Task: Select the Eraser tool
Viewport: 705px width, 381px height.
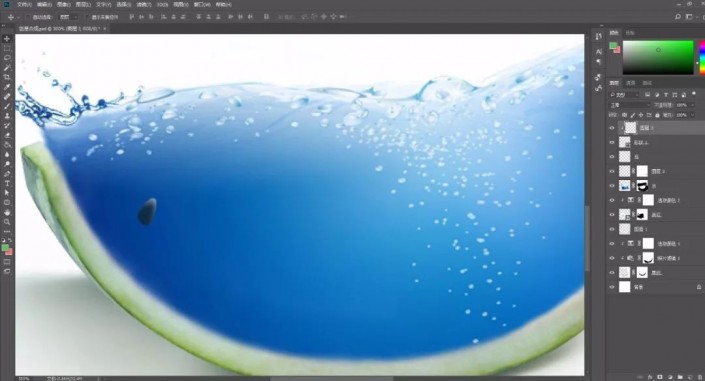Action: (x=7, y=135)
